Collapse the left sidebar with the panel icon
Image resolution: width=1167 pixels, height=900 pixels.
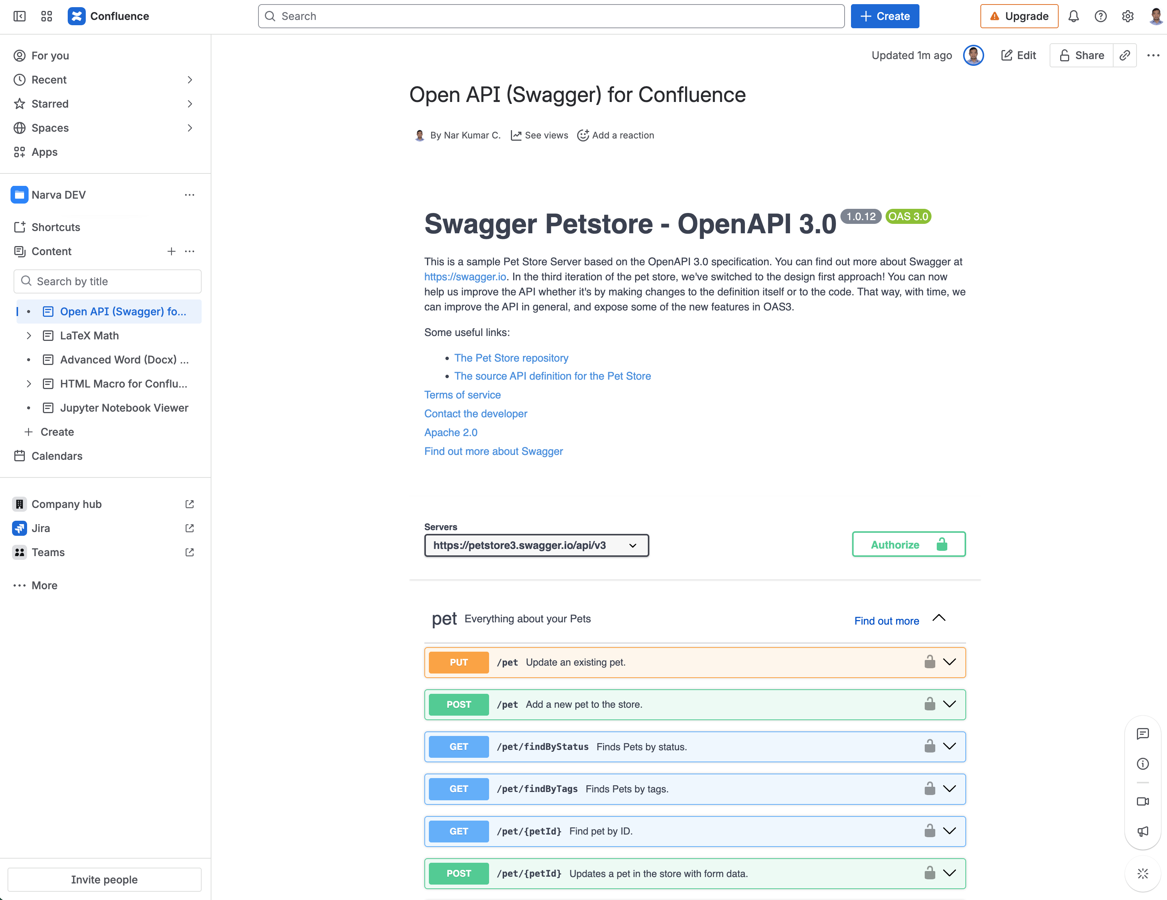(x=19, y=15)
